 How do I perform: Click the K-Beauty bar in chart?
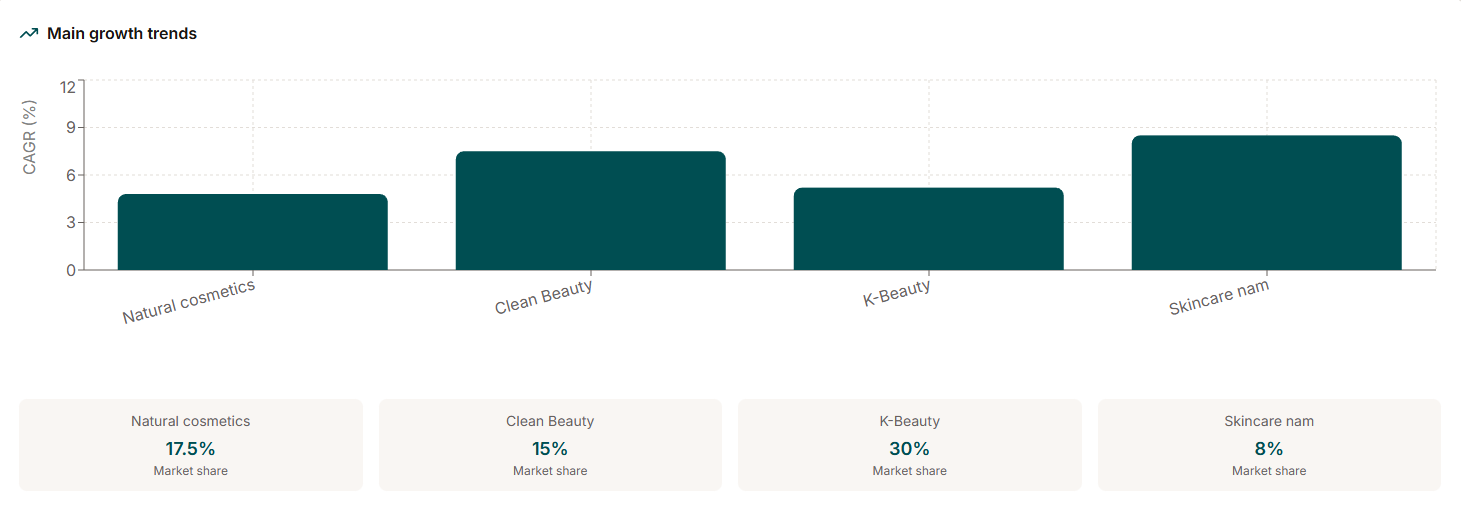click(x=928, y=229)
